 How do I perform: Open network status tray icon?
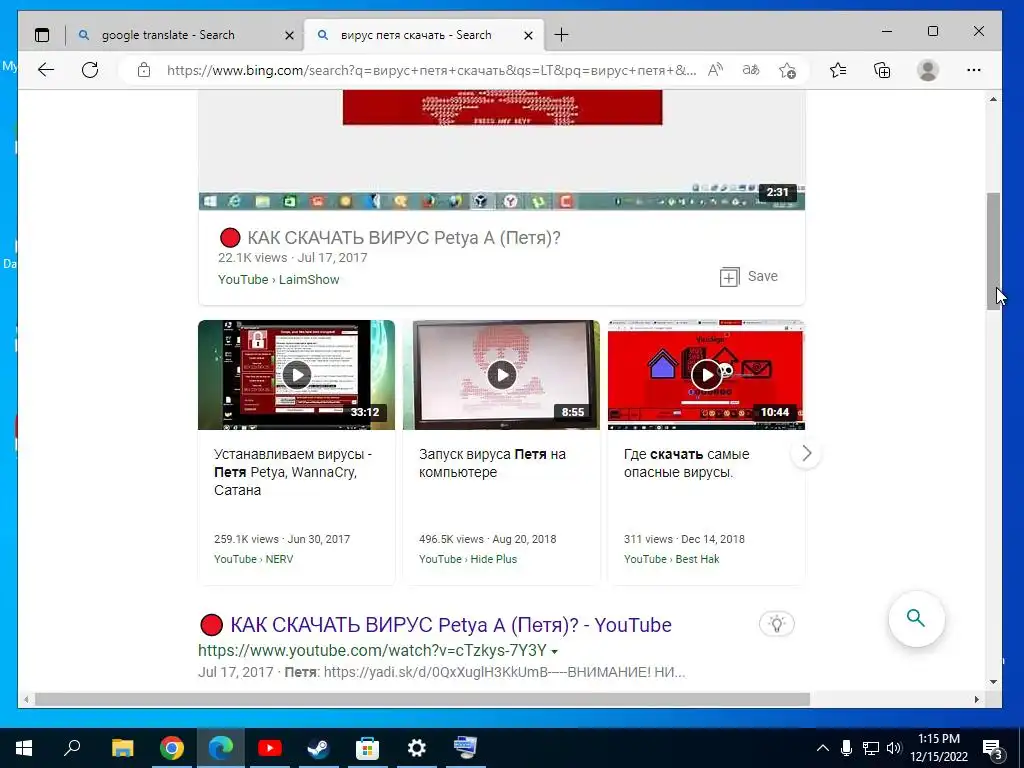(x=871, y=748)
